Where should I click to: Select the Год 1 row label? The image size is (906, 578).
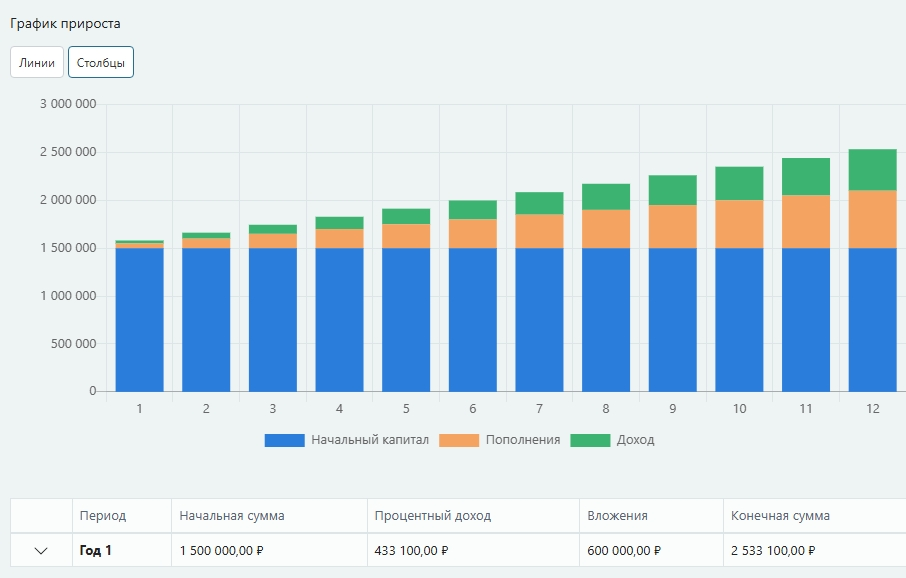pyautogui.click(x=96, y=551)
